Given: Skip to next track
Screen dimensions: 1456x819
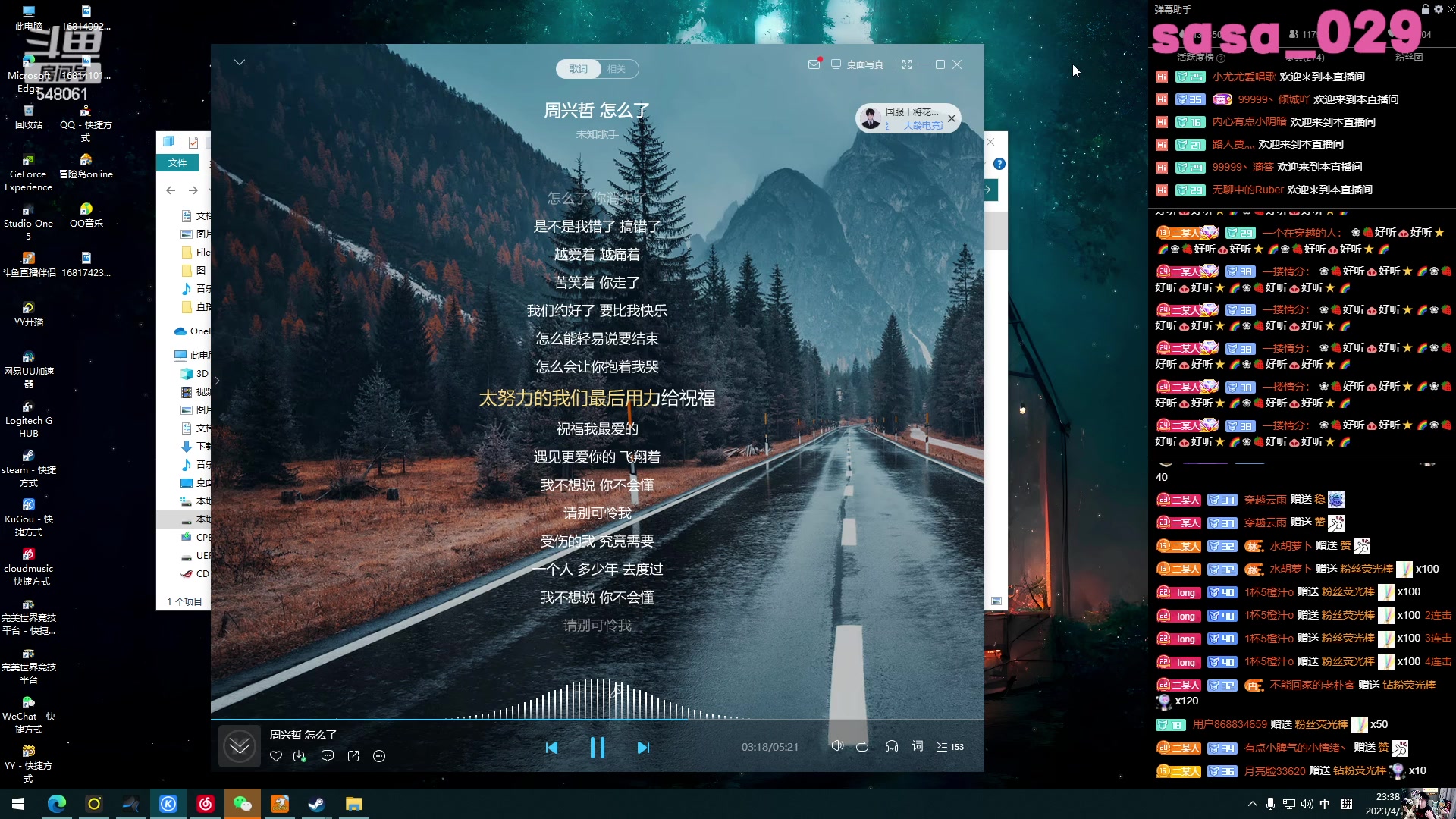Looking at the screenshot, I should [x=643, y=748].
